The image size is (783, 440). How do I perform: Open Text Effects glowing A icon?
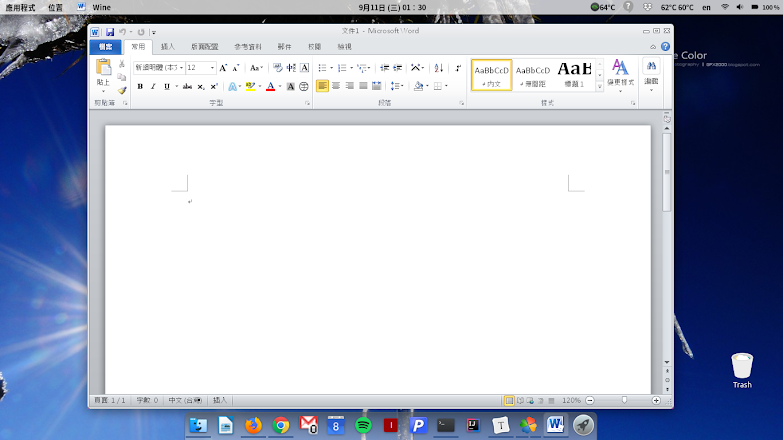232,86
